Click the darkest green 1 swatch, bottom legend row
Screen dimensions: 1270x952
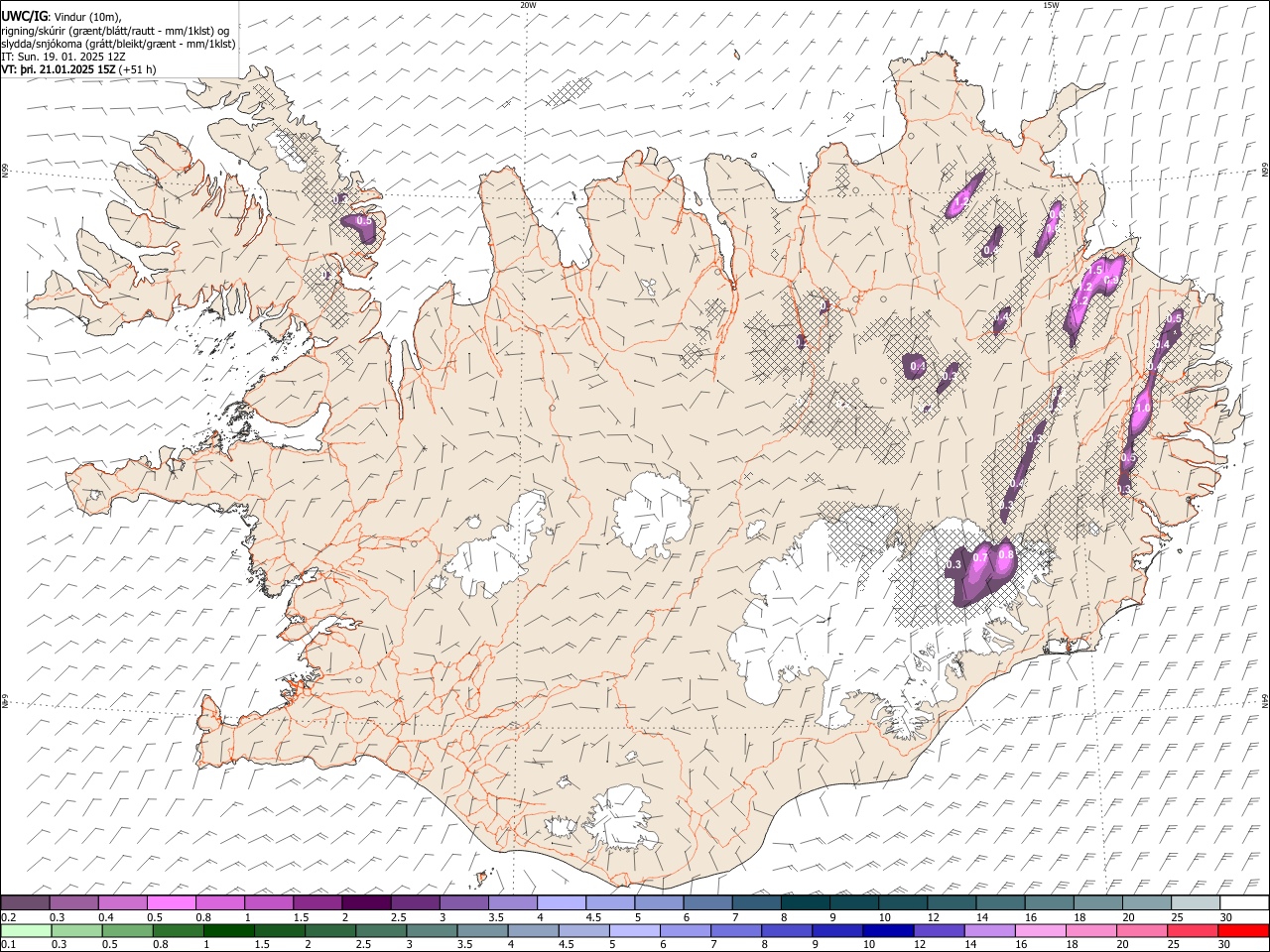[228, 930]
